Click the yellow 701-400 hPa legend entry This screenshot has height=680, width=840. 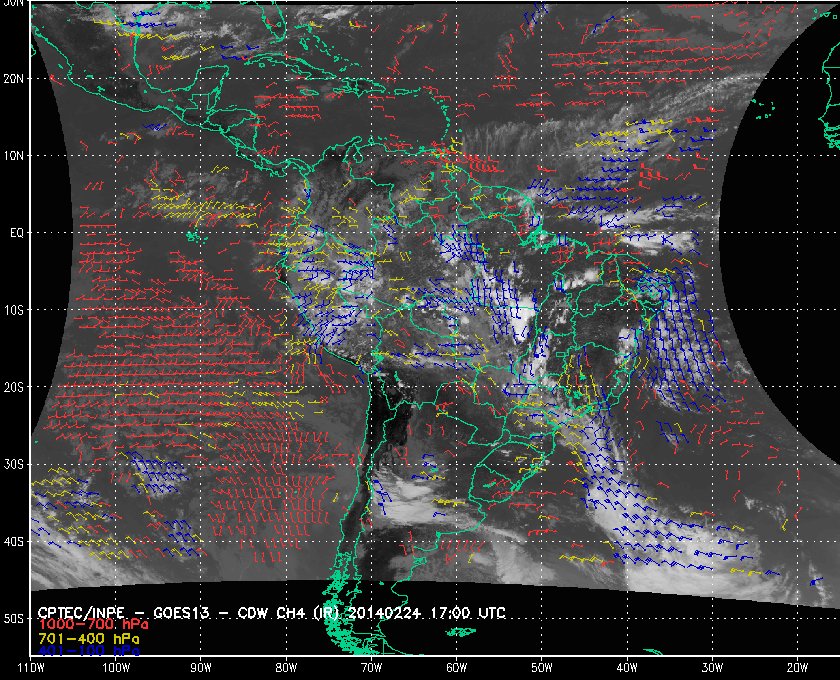point(88,639)
